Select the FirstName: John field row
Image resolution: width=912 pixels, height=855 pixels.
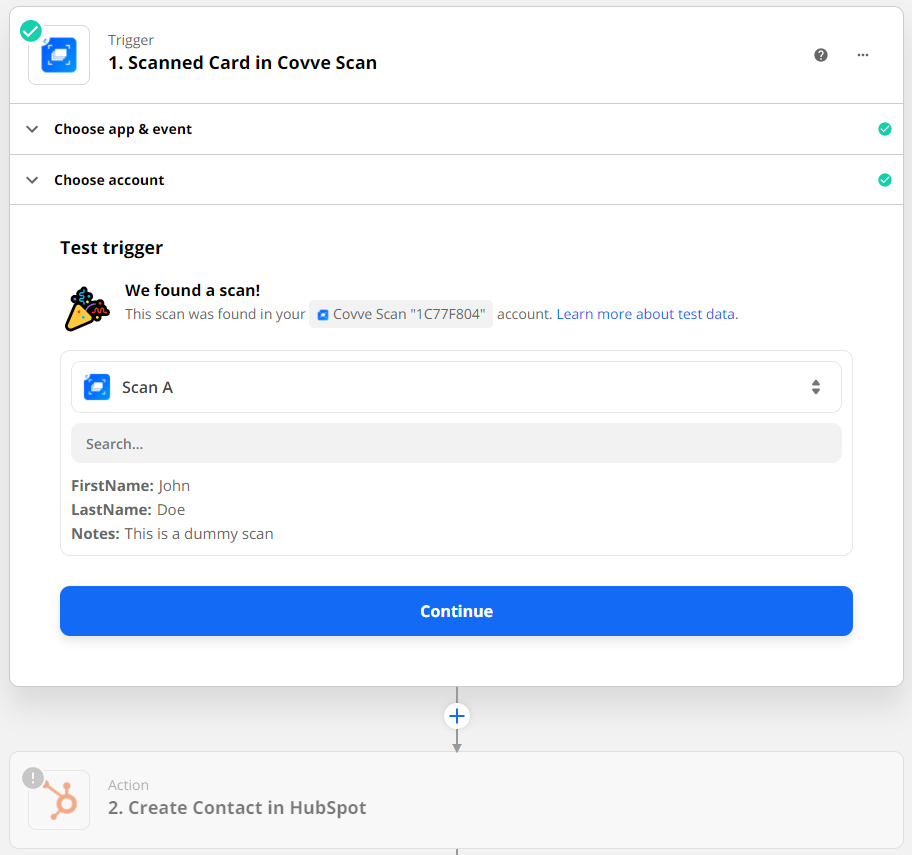[131, 486]
